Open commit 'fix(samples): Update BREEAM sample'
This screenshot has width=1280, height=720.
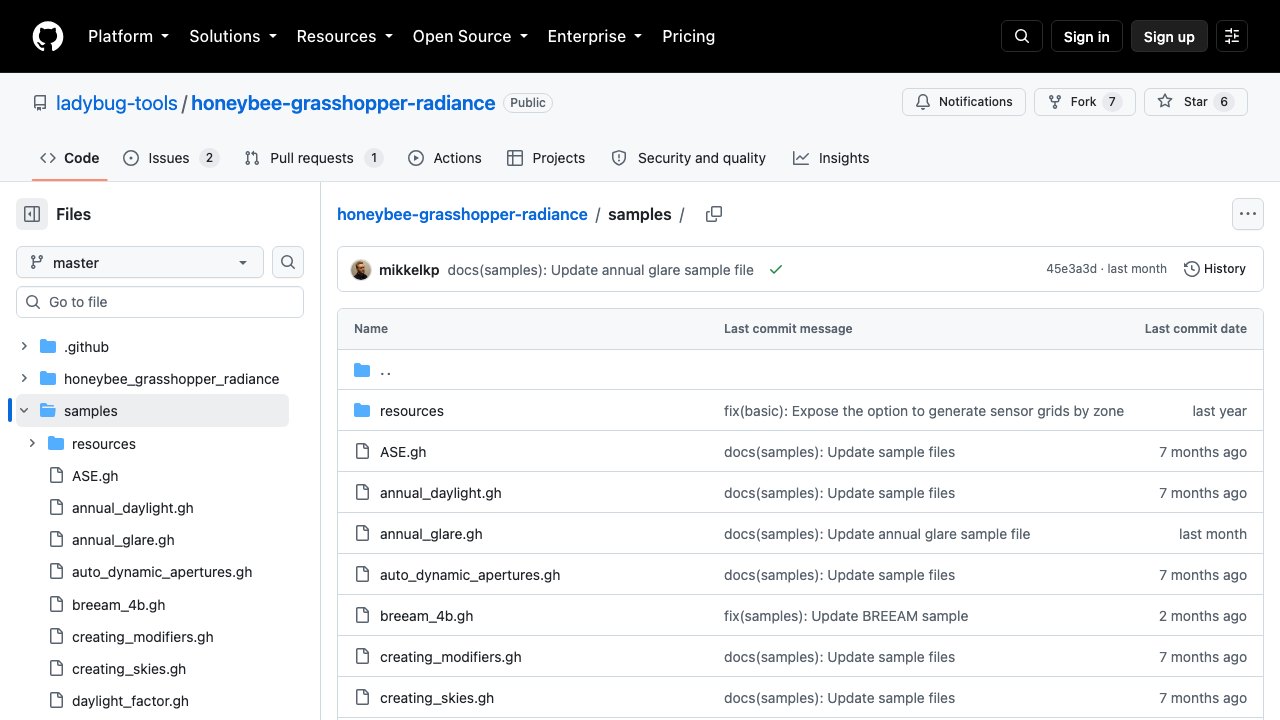click(x=846, y=616)
